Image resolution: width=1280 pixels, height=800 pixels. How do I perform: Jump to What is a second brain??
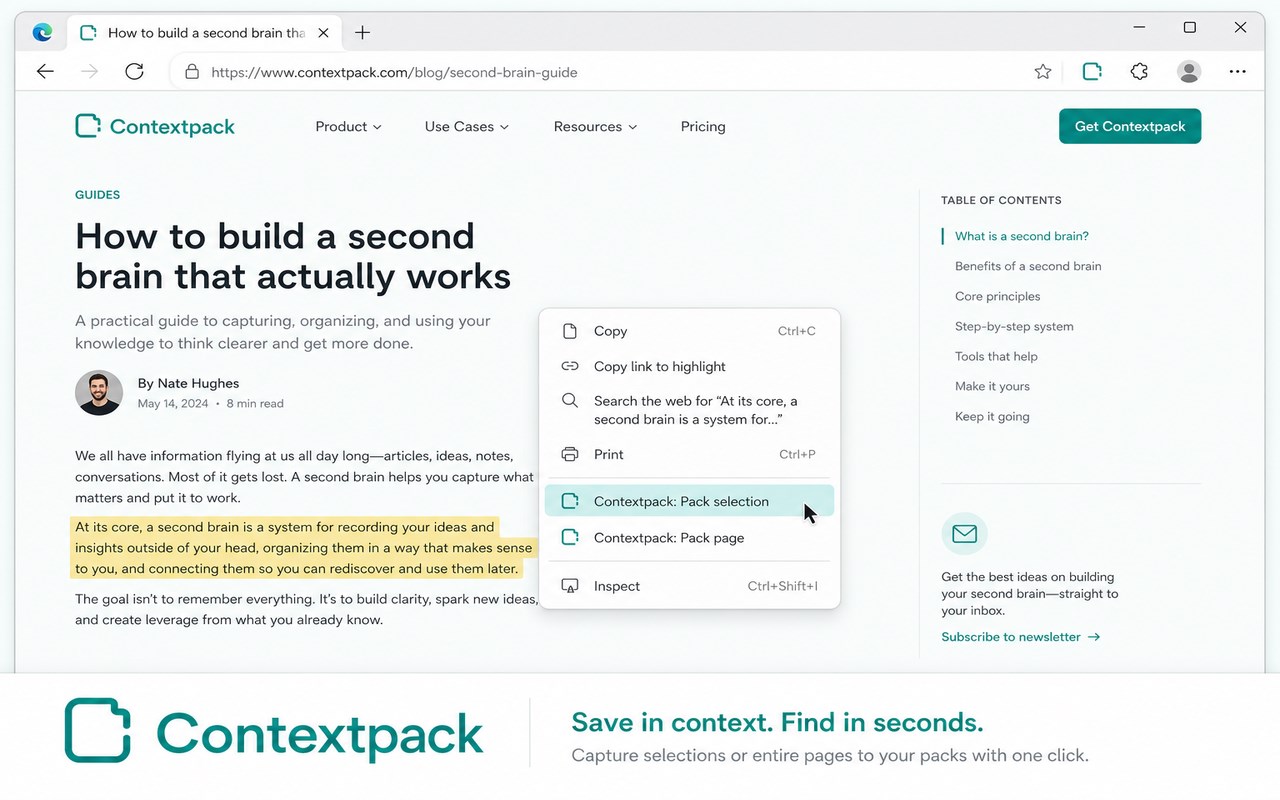[1022, 236]
